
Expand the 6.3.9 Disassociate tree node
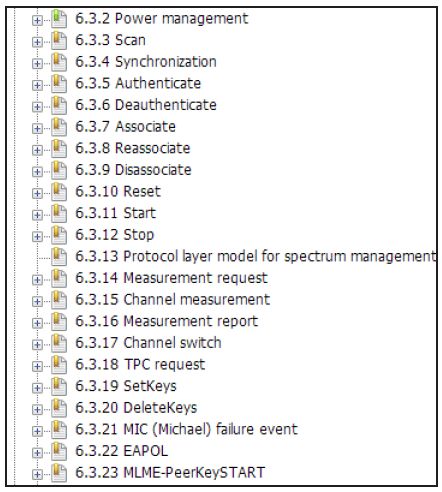[37, 172]
